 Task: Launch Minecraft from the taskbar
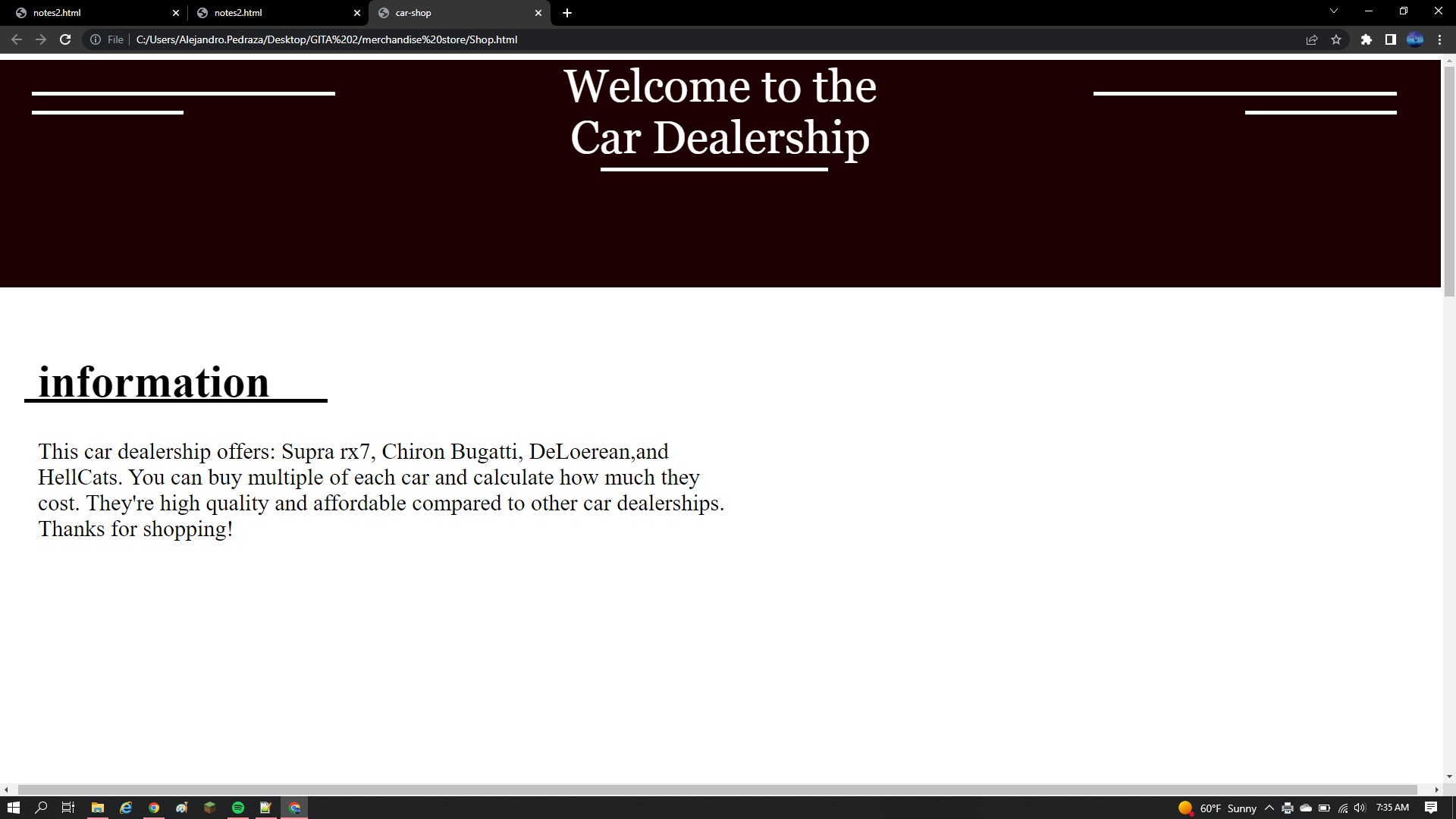coord(210,808)
